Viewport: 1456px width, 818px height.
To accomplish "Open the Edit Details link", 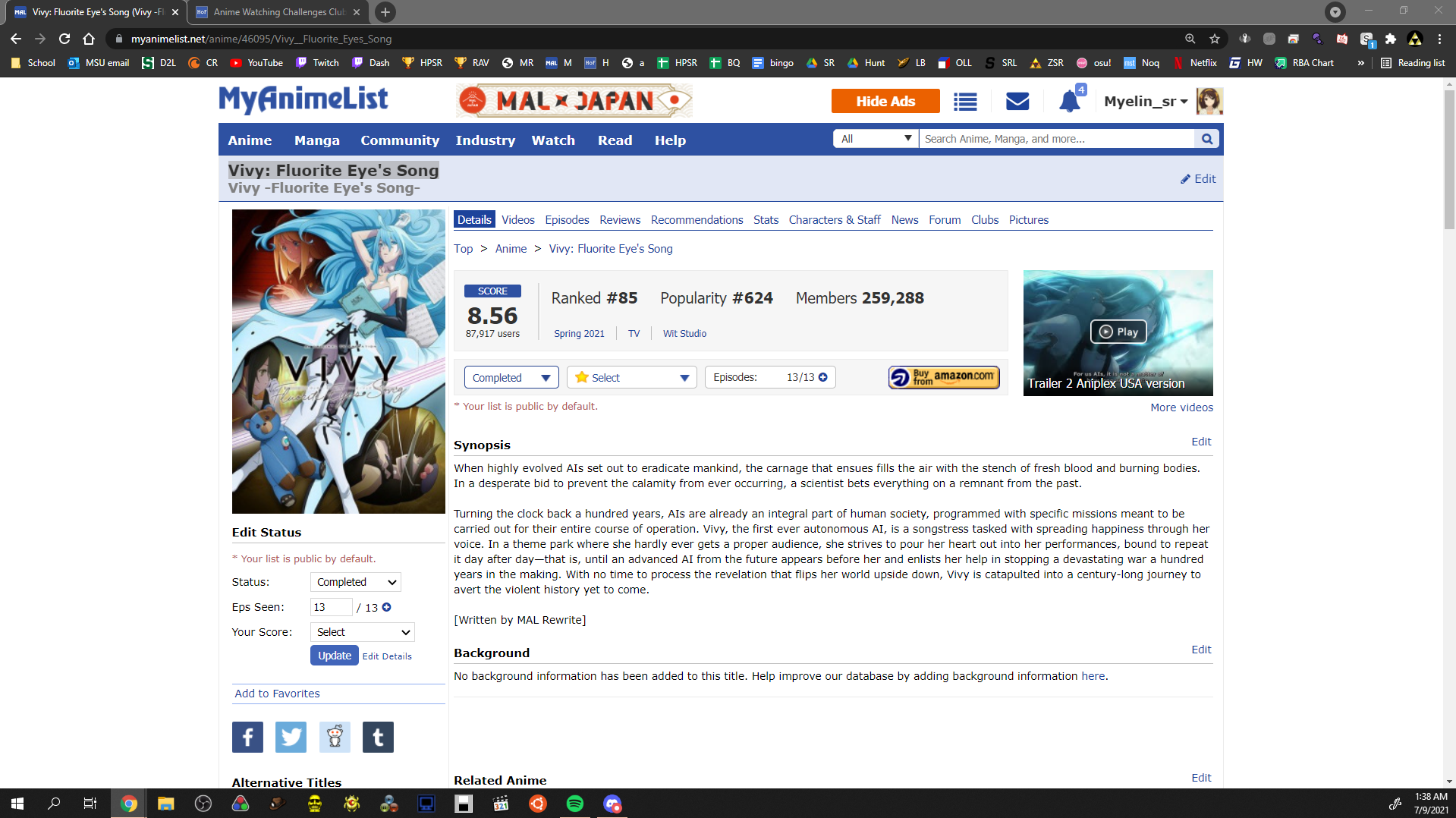I will pos(387,656).
